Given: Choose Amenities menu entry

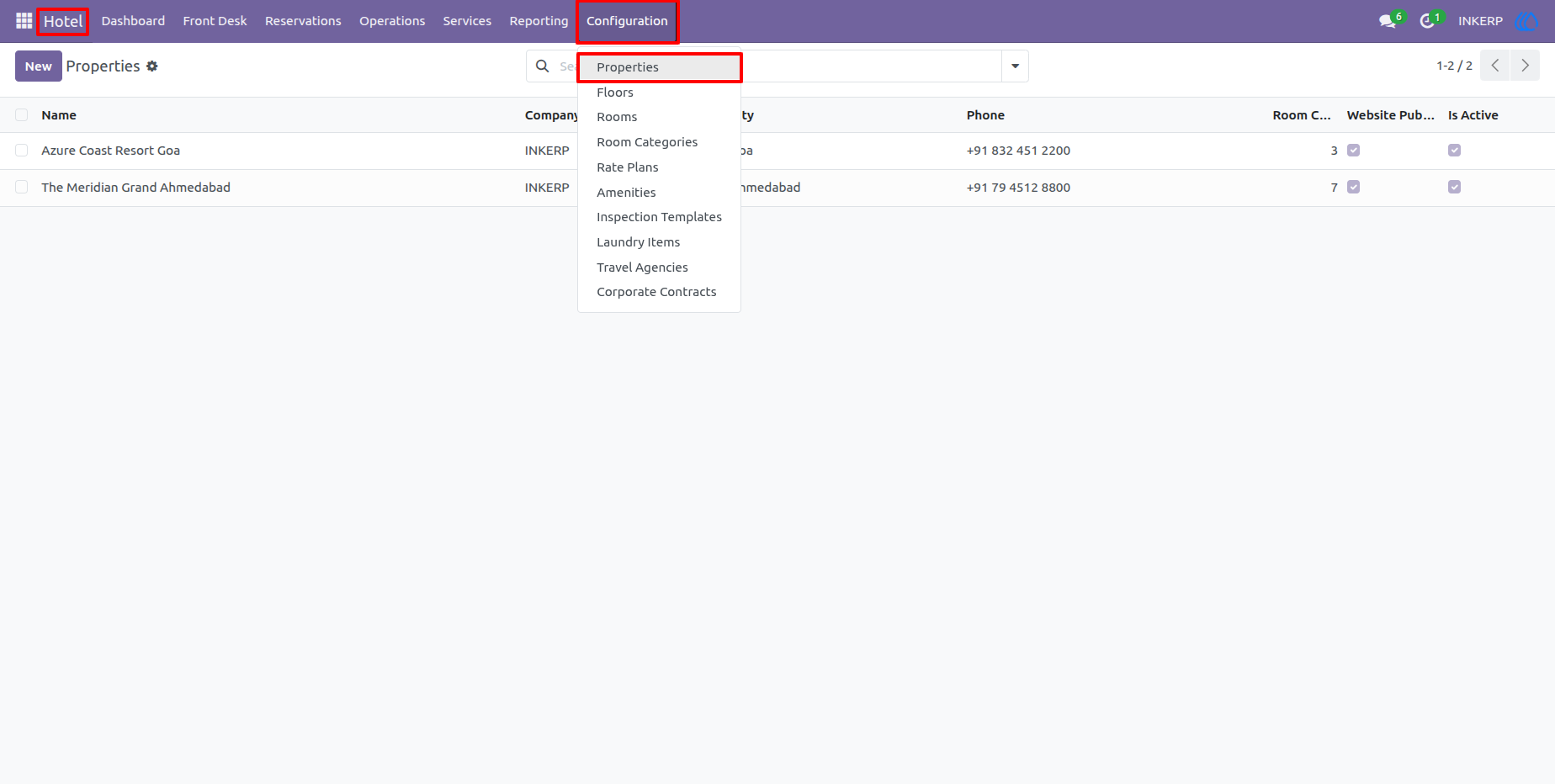Looking at the screenshot, I should pyautogui.click(x=659, y=193).
